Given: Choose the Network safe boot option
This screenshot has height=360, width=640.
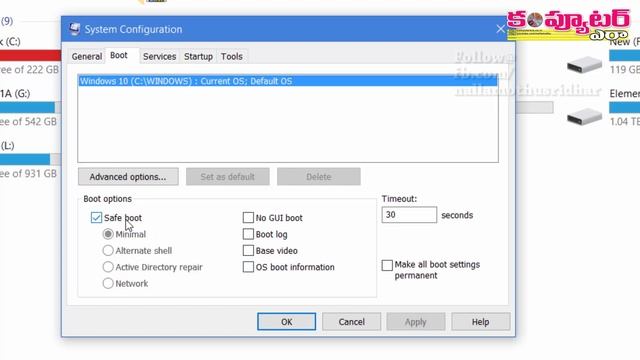Looking at the screenshot, I should (x=108, y=283).
